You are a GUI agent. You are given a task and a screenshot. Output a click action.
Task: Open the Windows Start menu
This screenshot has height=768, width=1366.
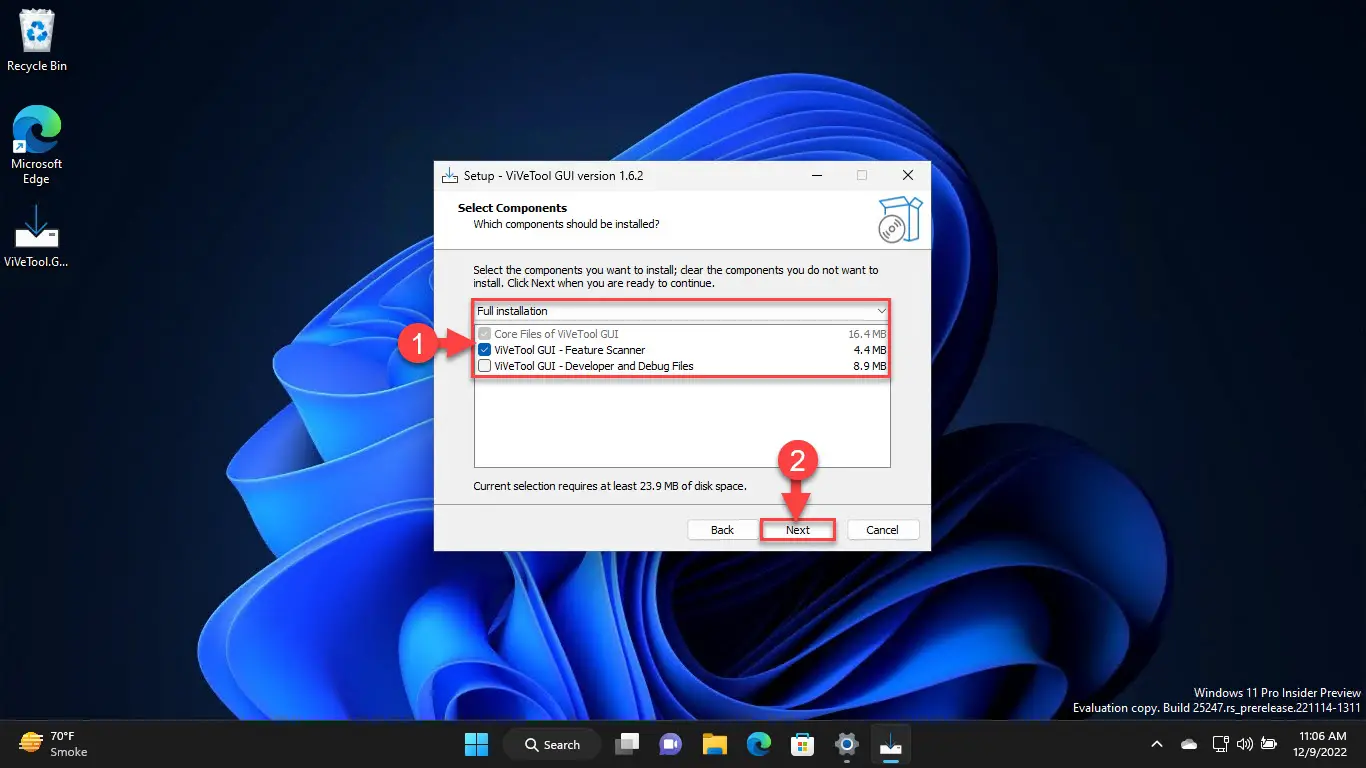pos(476,744)
